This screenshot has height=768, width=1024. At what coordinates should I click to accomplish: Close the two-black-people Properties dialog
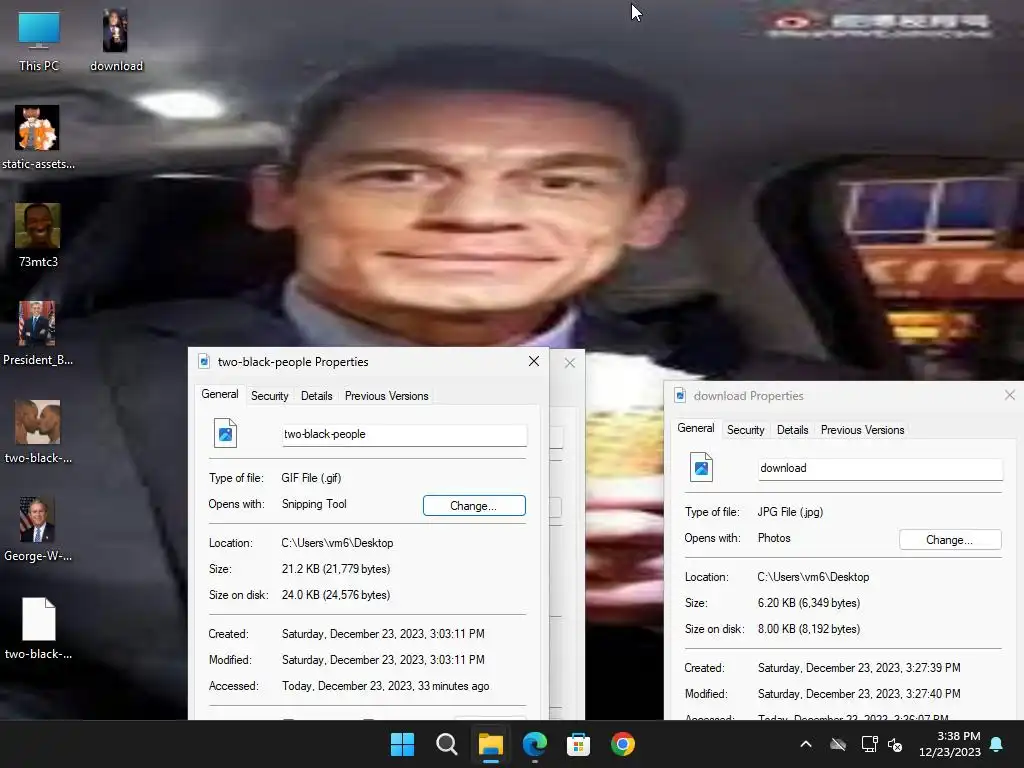point(534,361)
